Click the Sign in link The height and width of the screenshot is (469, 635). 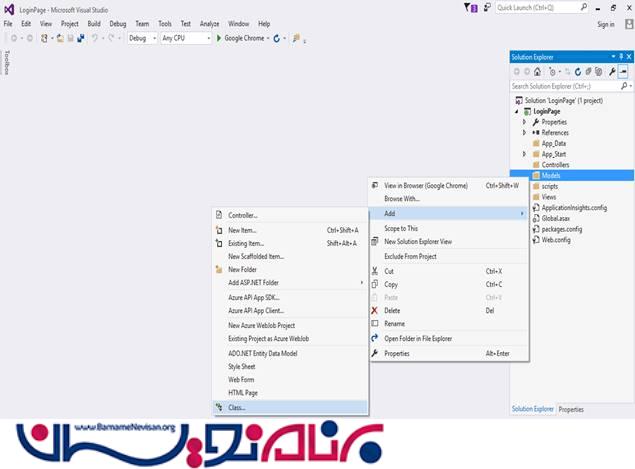click(x=606, y=25)
